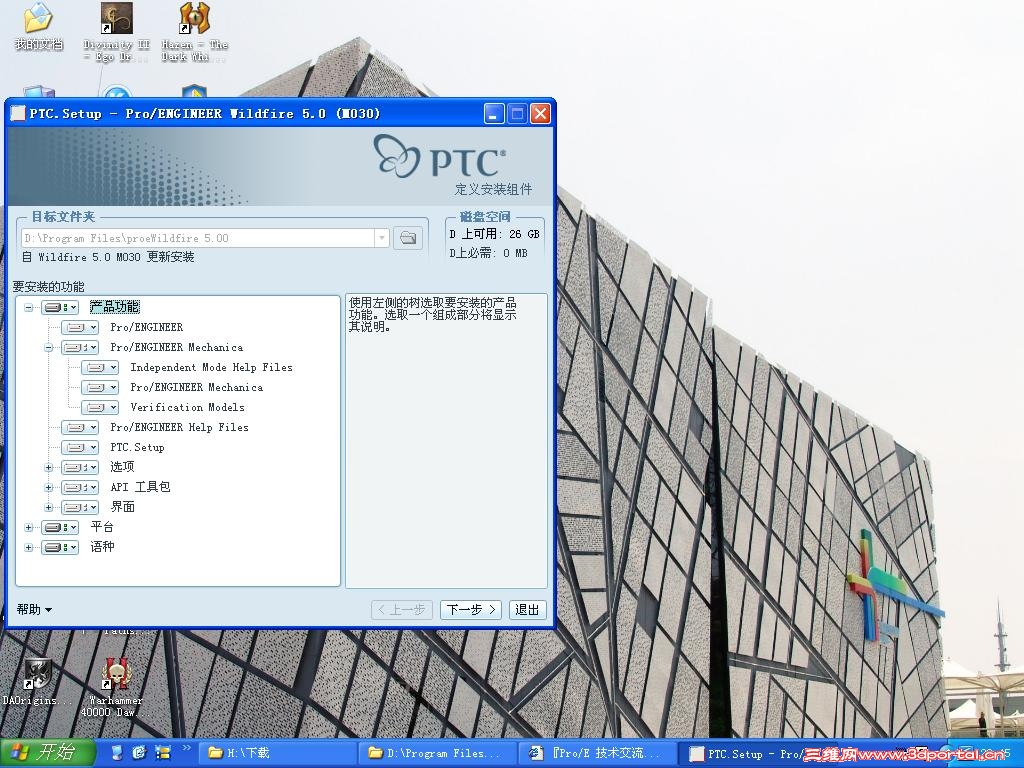Image resolution: width=1024 pixels, height=768 pixels.
Task: Open dropdown for Verification Models
Action: 101,408
